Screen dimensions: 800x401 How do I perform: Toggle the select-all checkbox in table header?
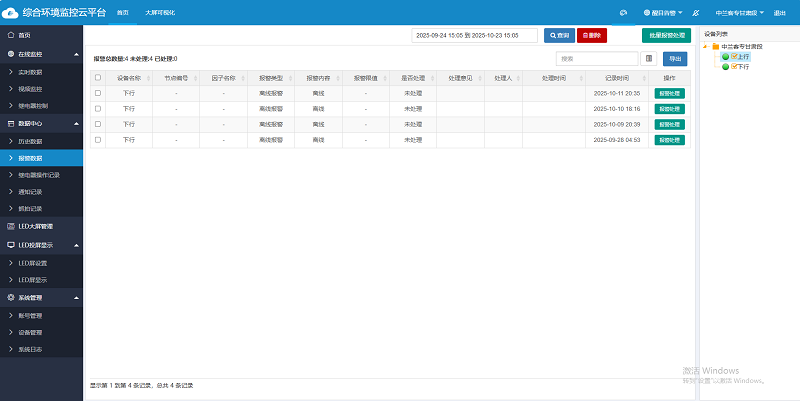97,77
